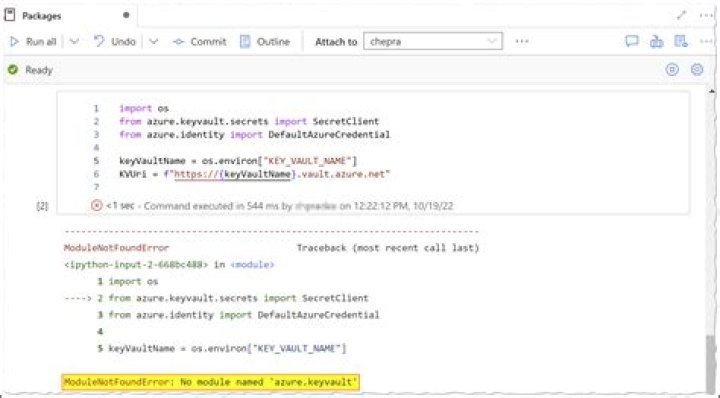
Task: Open the notebook Outline
Action: click(265, 42)
